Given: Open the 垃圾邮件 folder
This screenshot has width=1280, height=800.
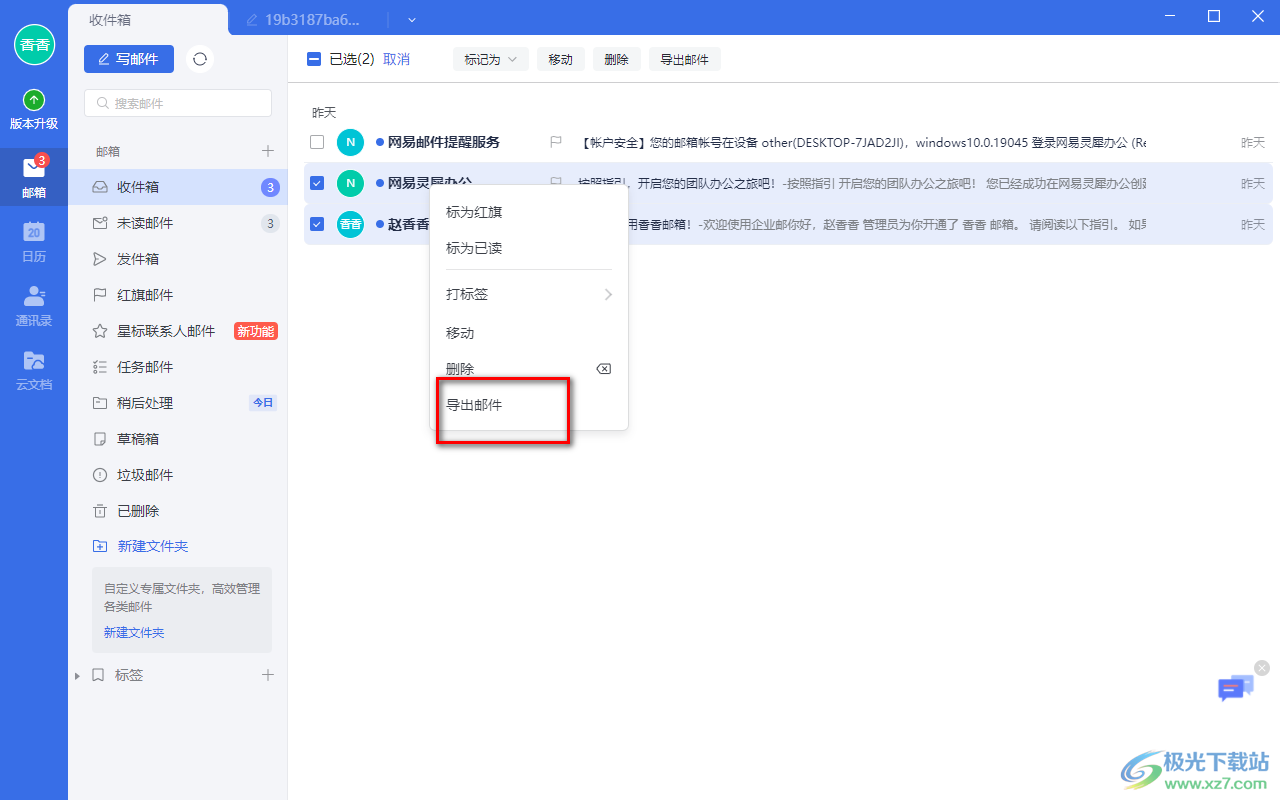Looking at the screenshot, I should tap(178, 475).
